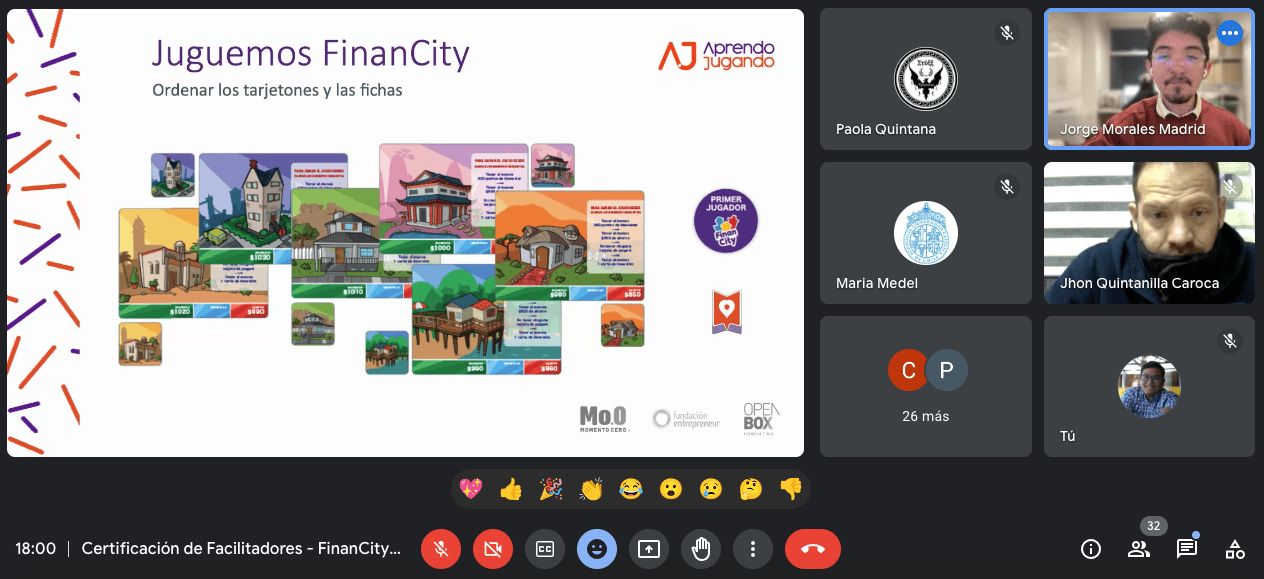The width and height of the screenshot is (1264, 579).
Task: Click the name label Jorge Morales Madrid
Action: tap(1133, 129)
